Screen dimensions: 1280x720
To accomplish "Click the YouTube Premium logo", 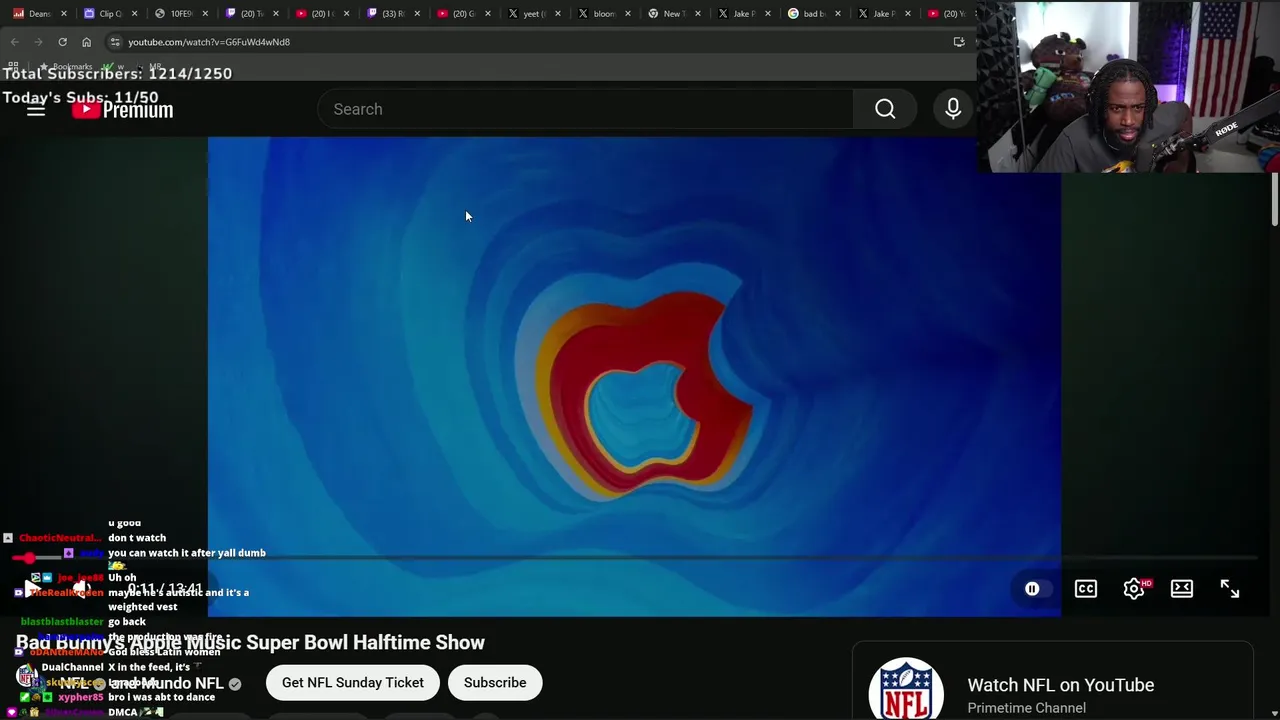I will (122, 110).
